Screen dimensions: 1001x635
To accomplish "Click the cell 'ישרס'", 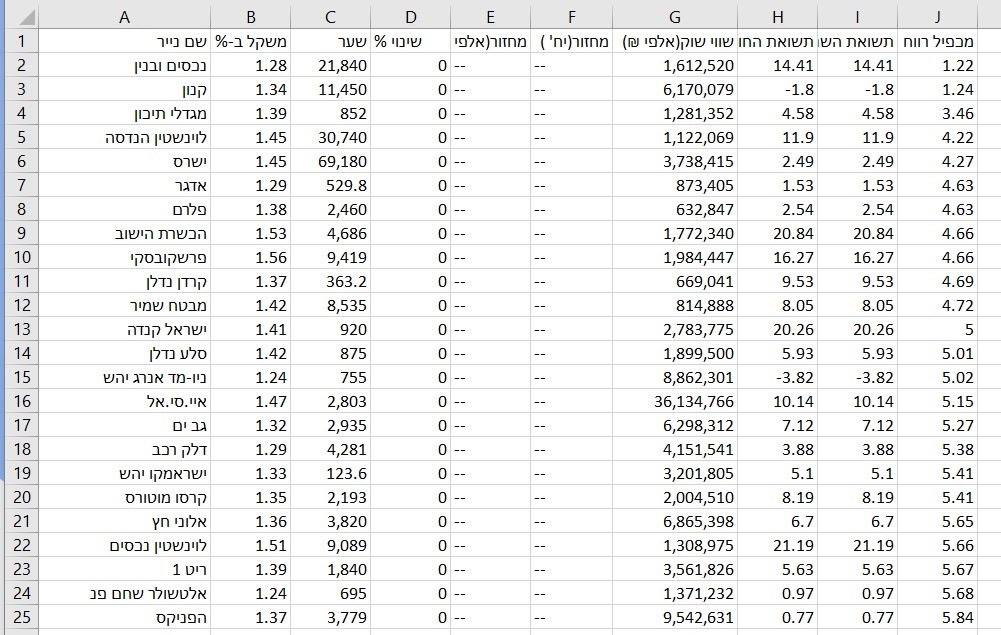I will [124, 161].
